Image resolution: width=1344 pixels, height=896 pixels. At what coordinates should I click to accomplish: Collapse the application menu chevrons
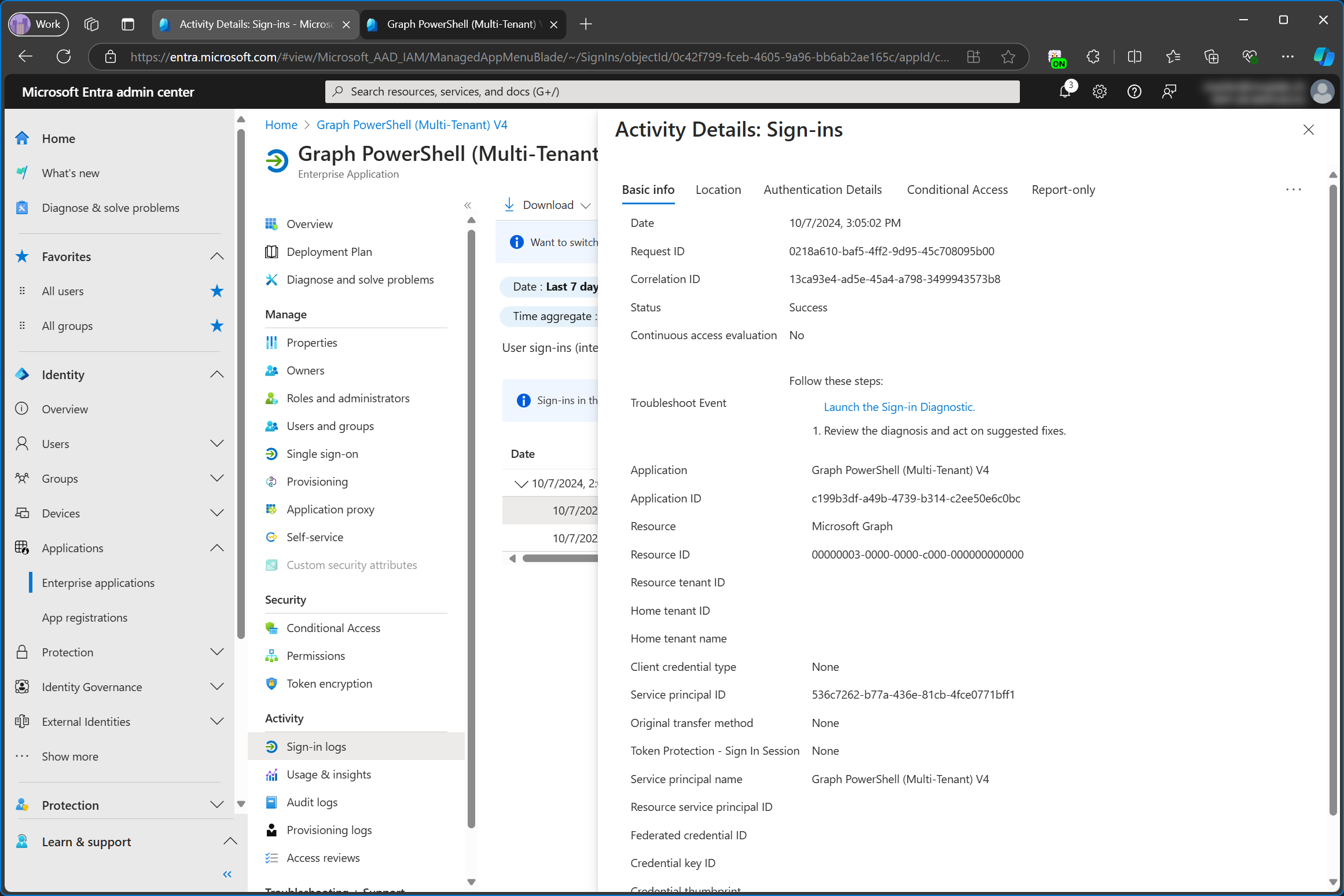click(468, 205)
